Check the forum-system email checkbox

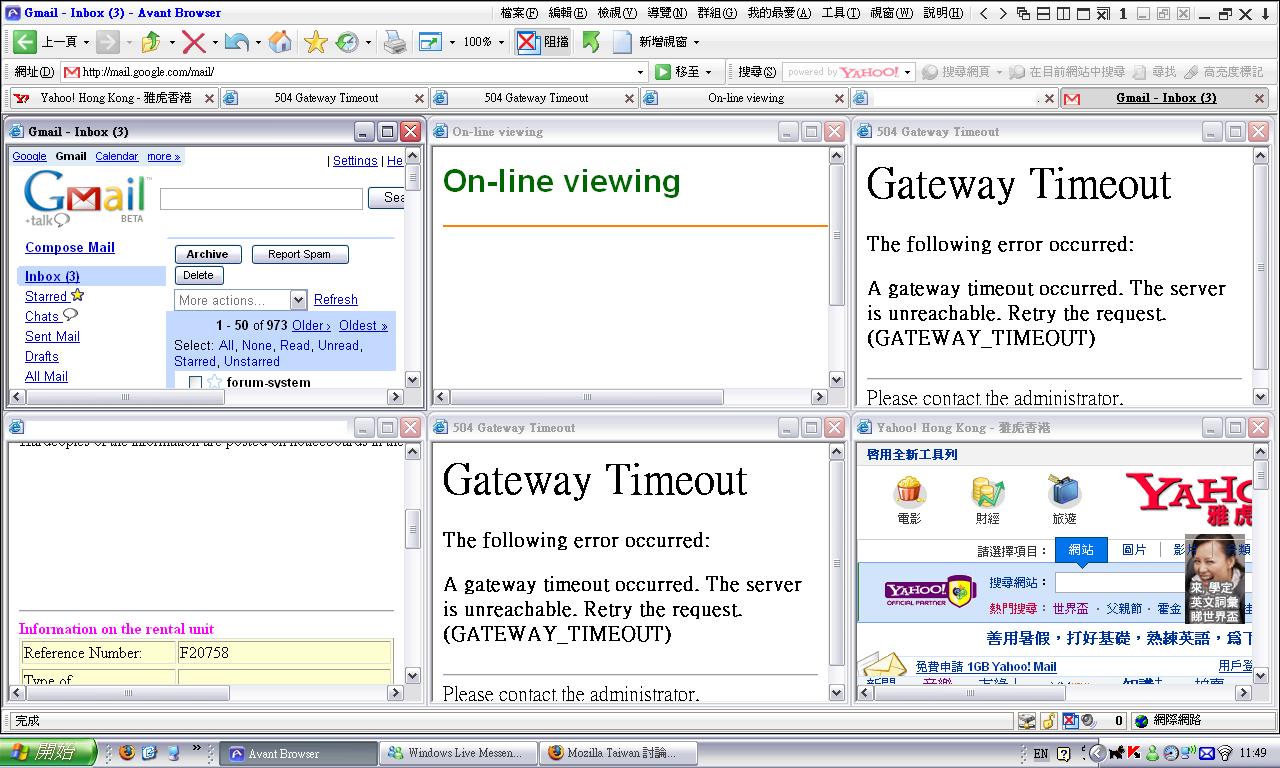tap(195, 382)
